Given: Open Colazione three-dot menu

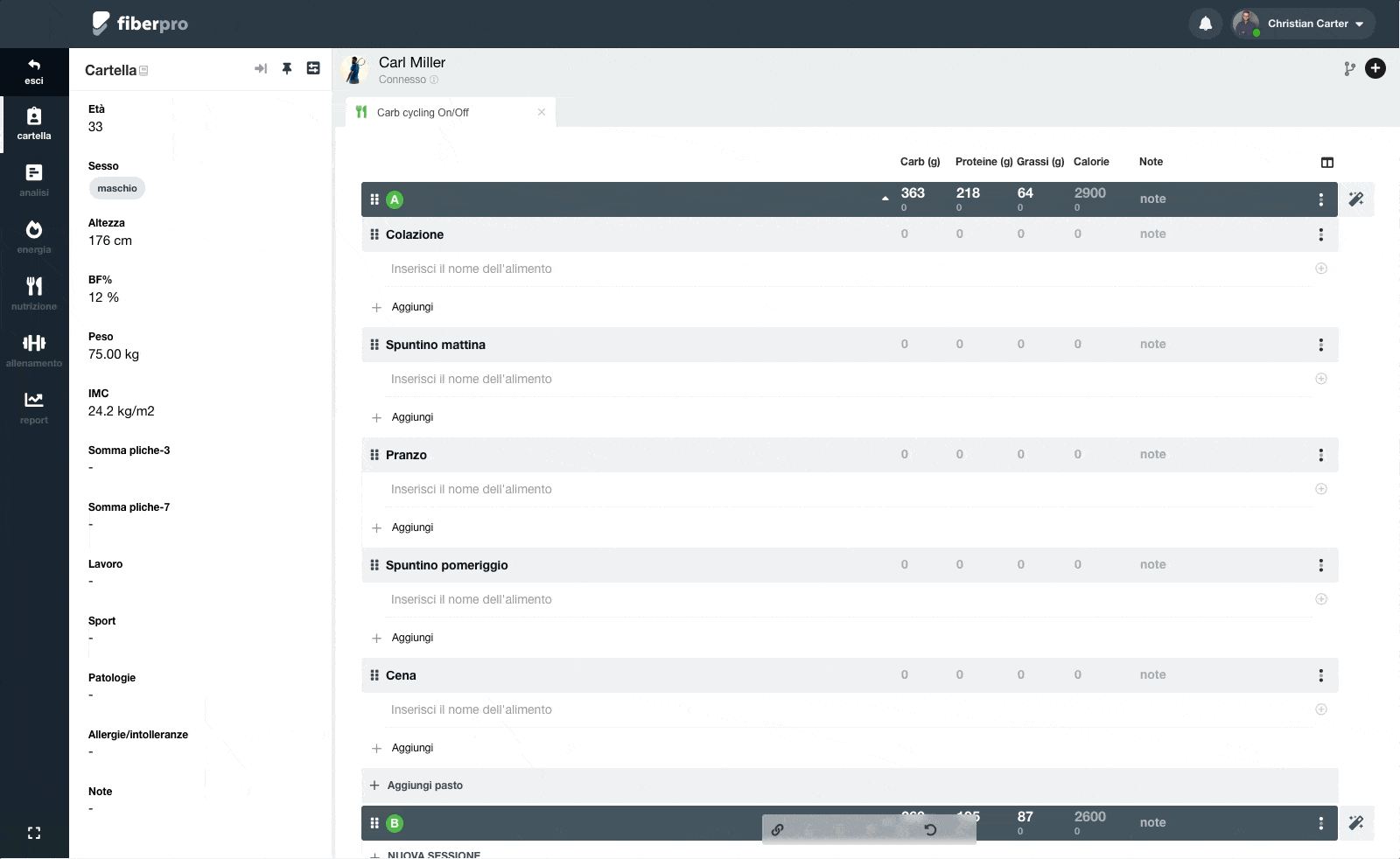Looking at the screenshot, I should [x=1321, y=234].
